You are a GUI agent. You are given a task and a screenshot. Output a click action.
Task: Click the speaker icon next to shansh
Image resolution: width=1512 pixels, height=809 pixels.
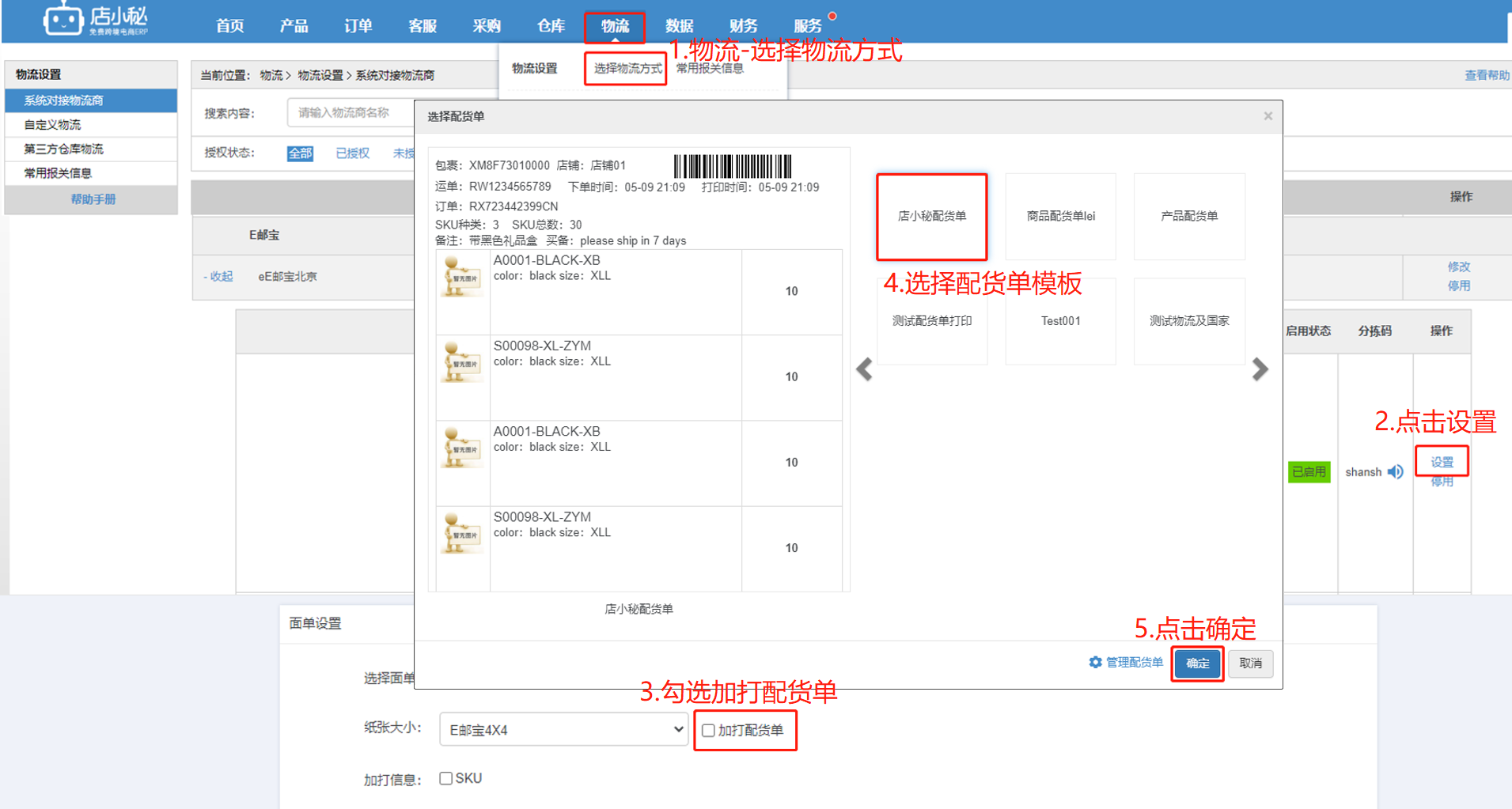click(1396, 472)
